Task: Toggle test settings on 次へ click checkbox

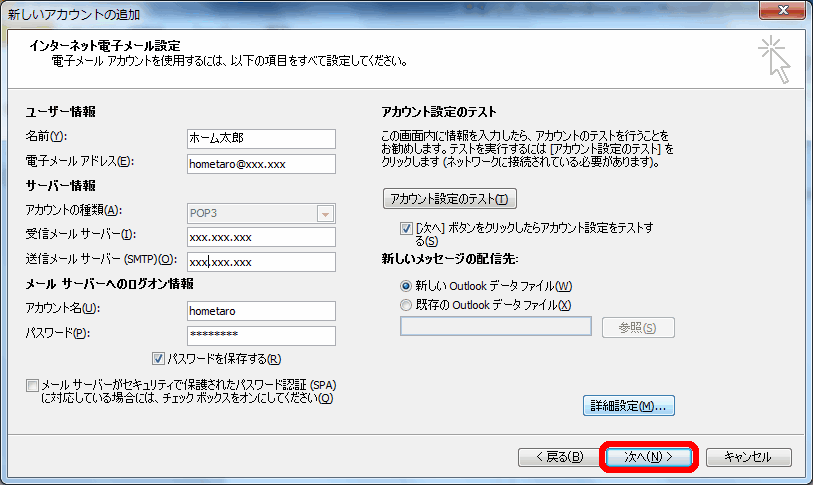Action: tap(406, 228)
